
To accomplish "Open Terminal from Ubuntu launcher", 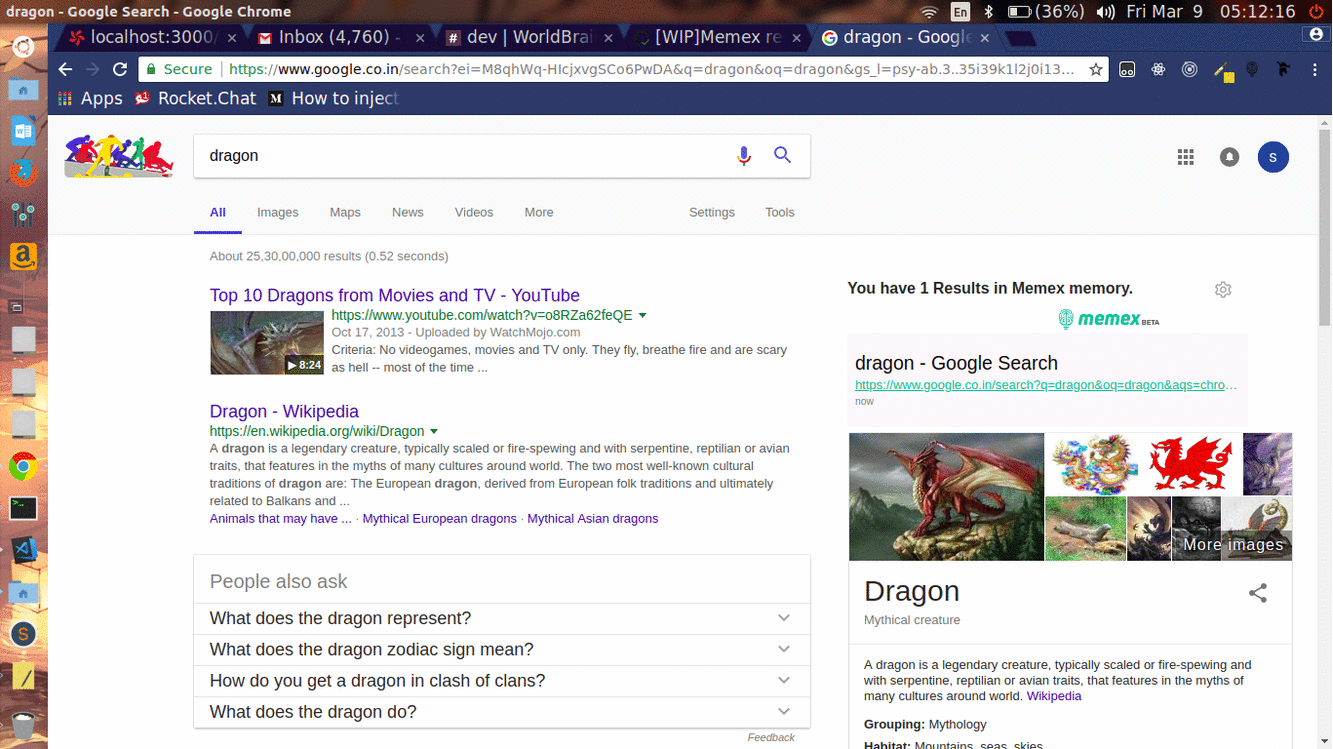I will tap(23, 507).
